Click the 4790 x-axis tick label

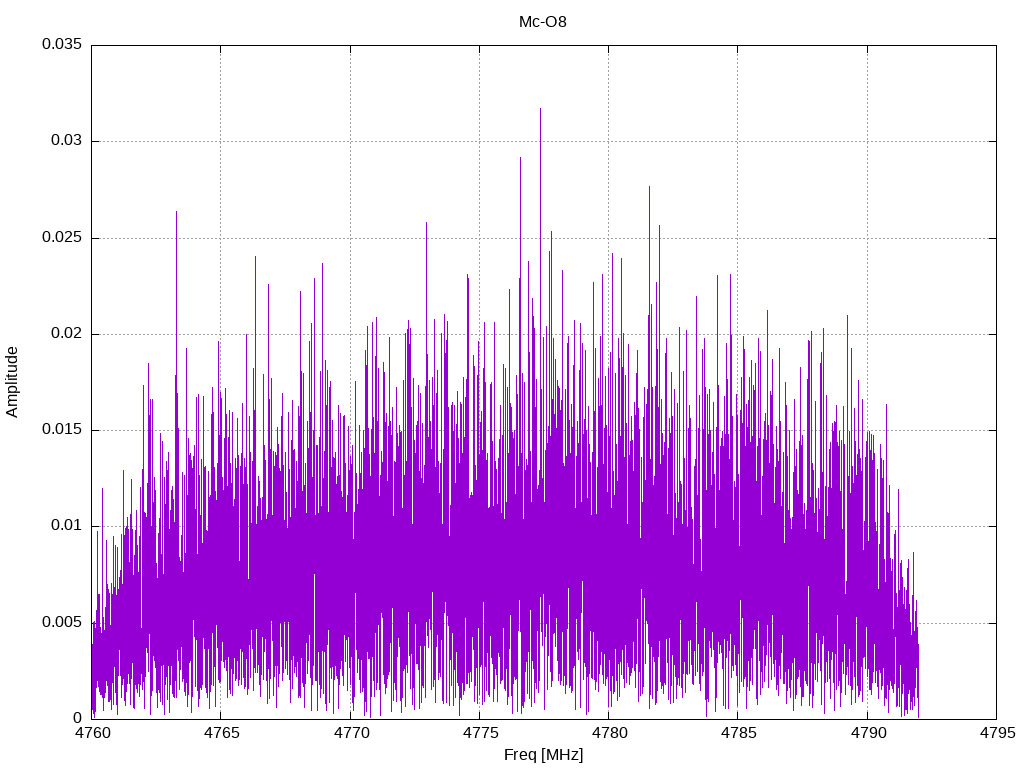coord(869,733)
